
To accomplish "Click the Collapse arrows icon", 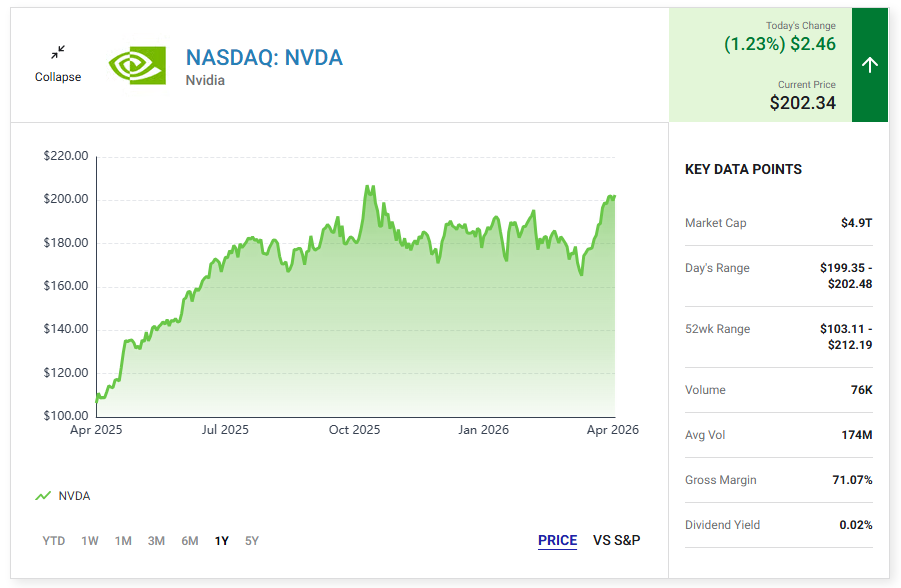I will click(58, 52).
